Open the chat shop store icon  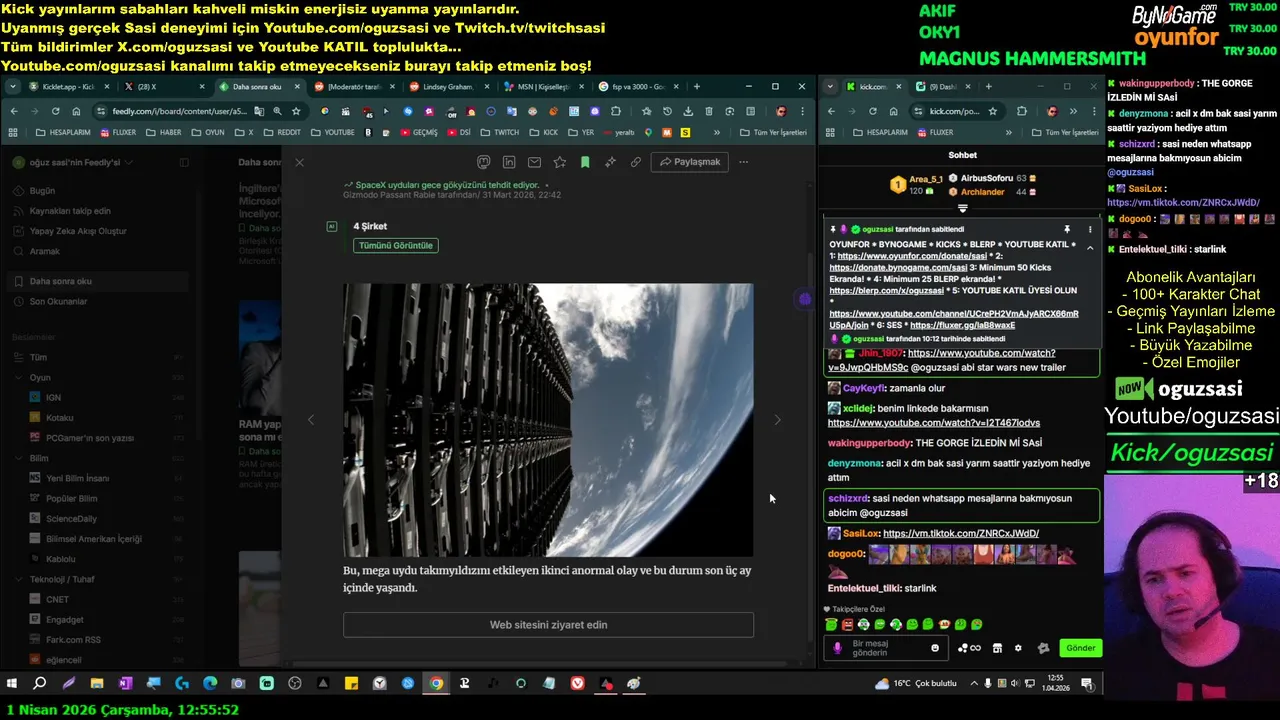tap(997, 648)
